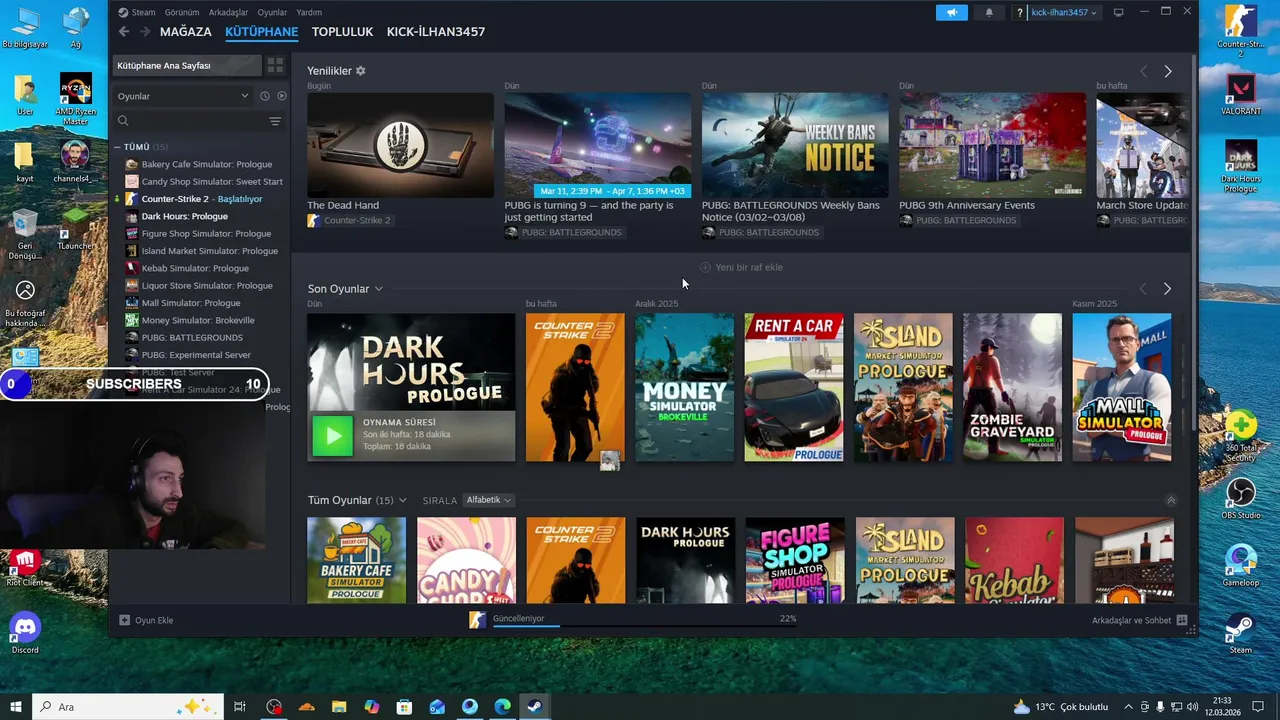Click the Steam icon in the taskbar

pyautogui.click(x=535, y=707)
